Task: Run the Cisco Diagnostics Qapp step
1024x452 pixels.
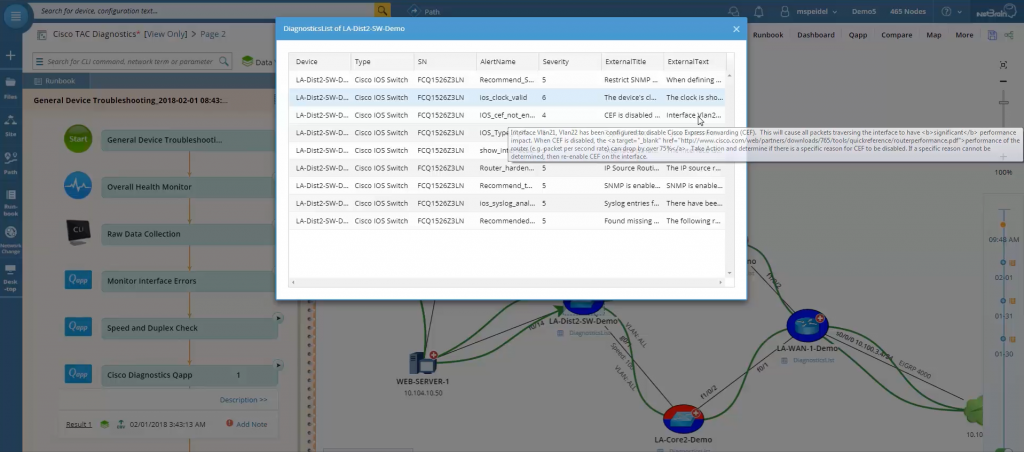Action: (x=278, y=365)
